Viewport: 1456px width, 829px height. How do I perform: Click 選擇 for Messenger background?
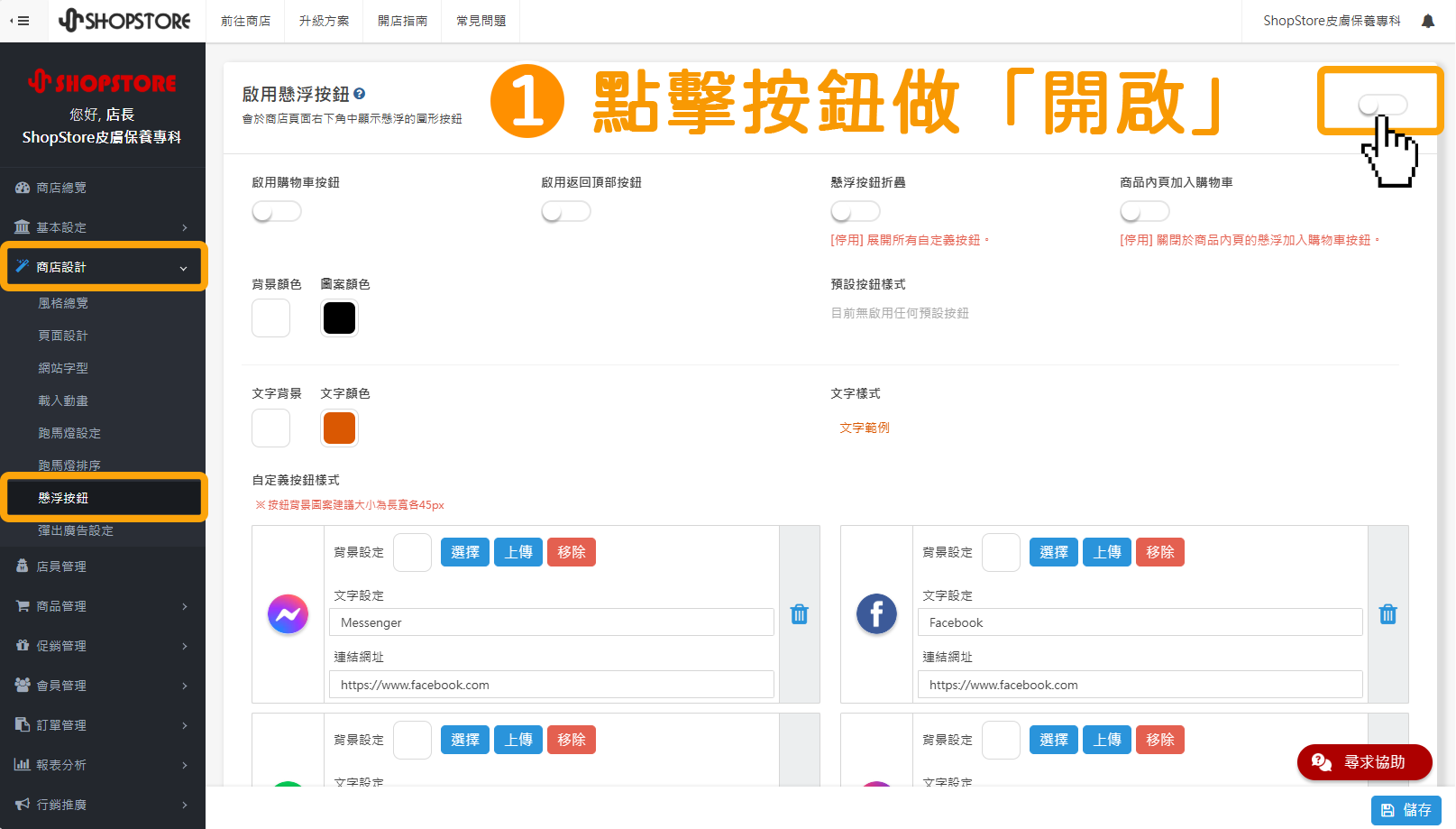click(x=465, y=552)
